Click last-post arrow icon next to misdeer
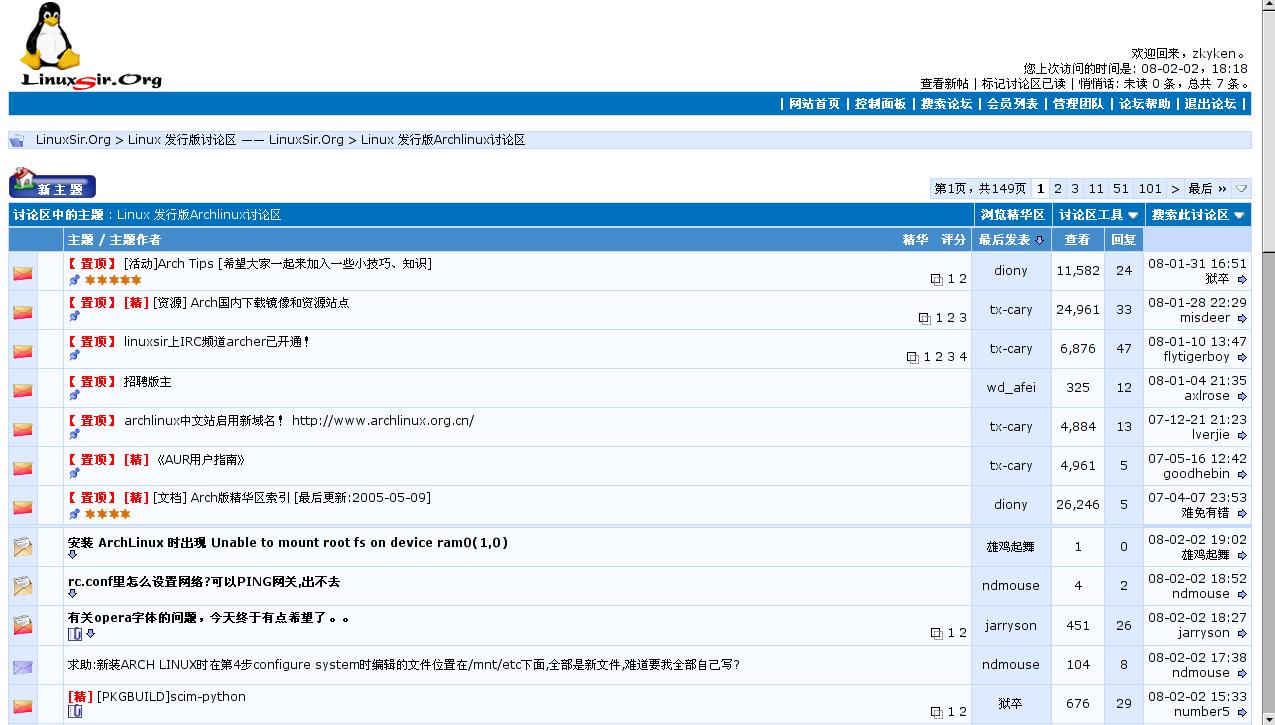1275x725 pixels. (1242, 319)
